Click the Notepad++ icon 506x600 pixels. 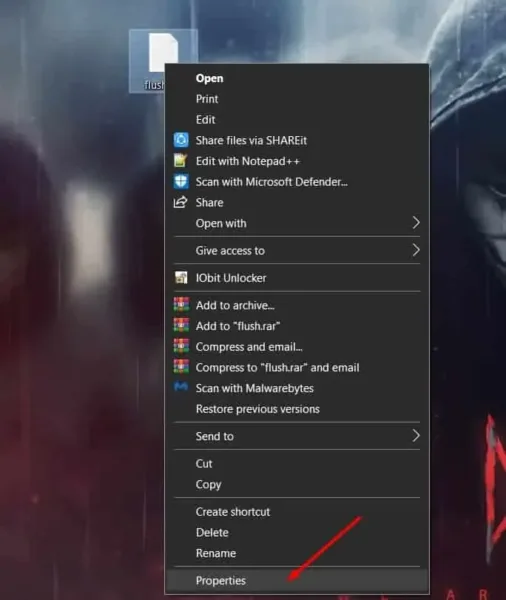coord(181,161)
